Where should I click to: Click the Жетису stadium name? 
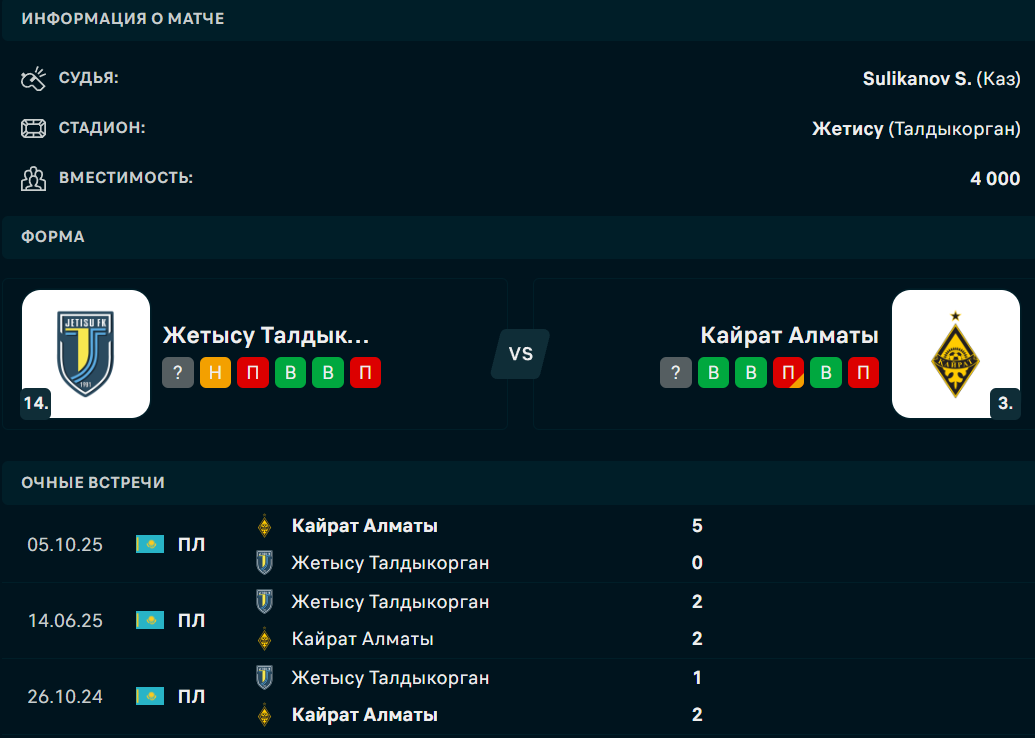pos(847,128)
